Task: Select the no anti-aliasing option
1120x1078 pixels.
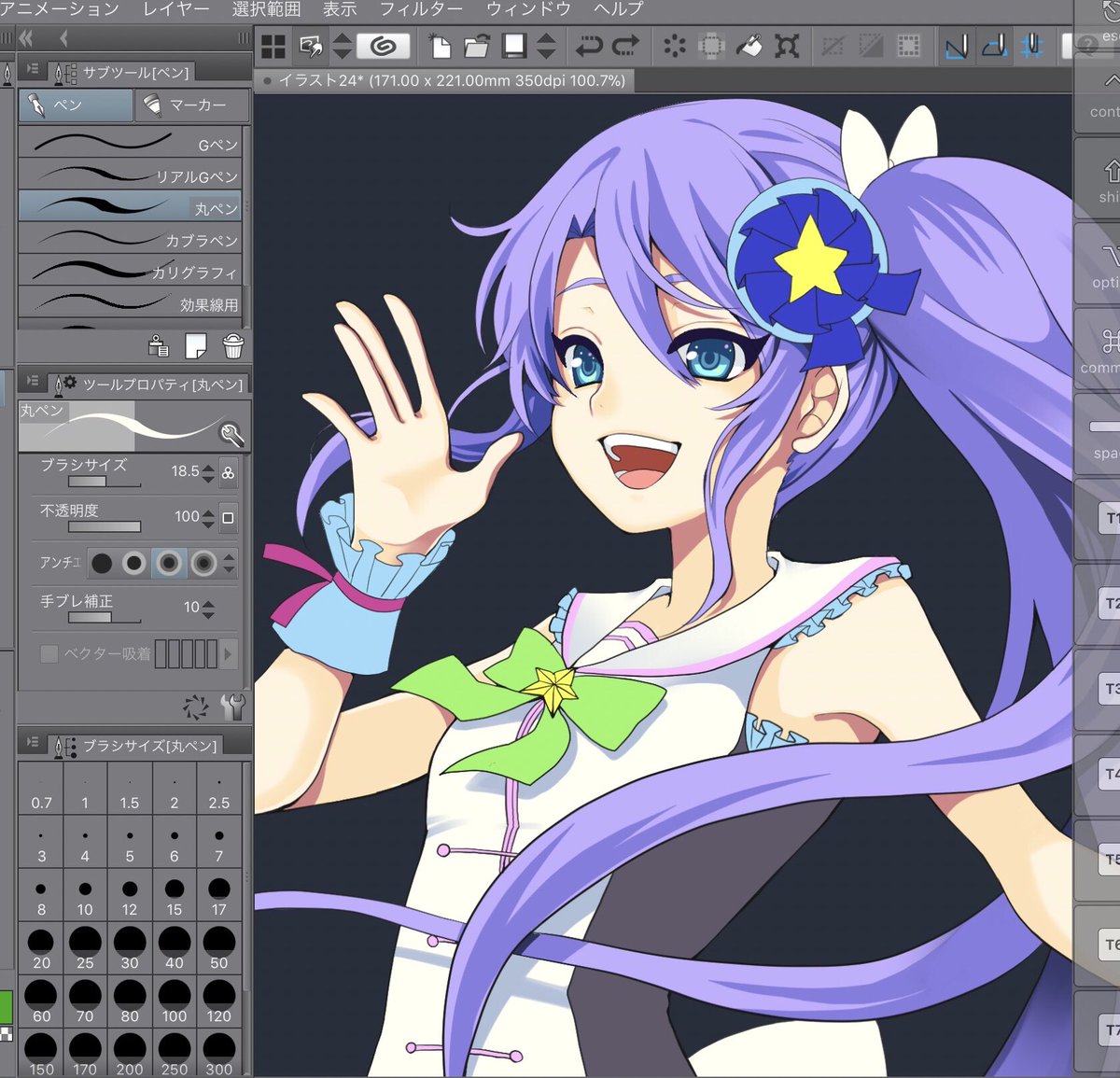Action: click(102, 563)
